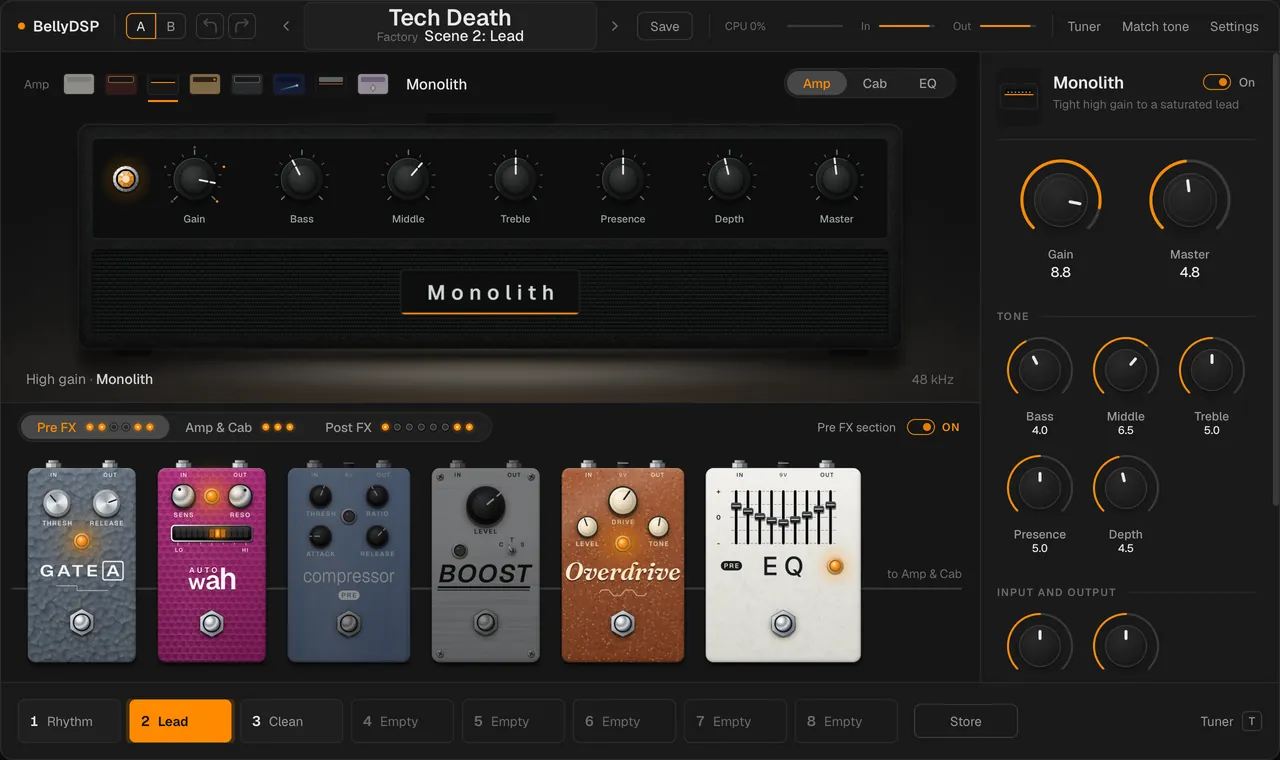Switch to compare slot B
This screenshot has width=1280, height=760.
170,26
